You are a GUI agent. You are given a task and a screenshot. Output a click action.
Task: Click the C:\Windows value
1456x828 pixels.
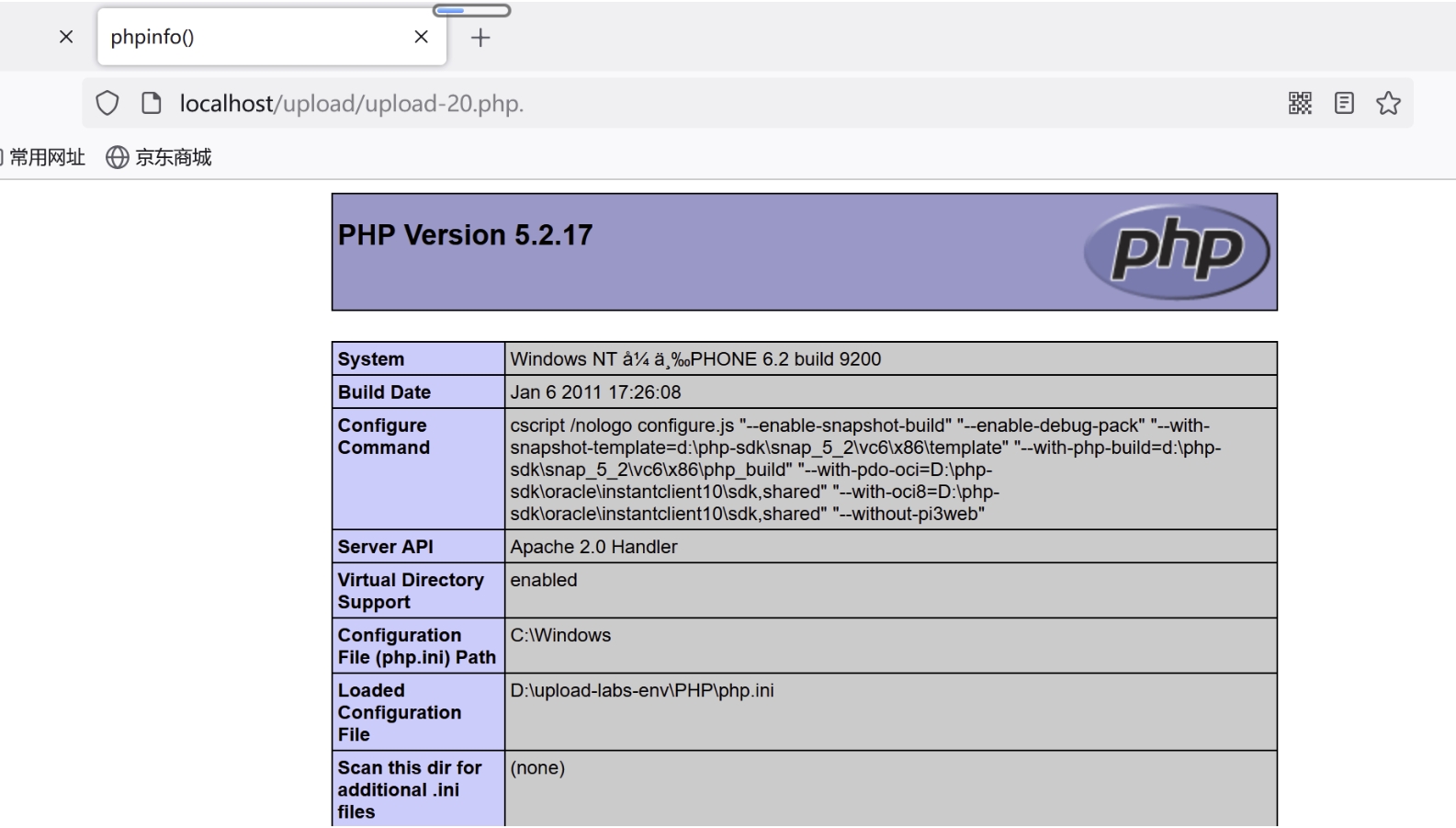pyautogui.click(x=560, y=635)
